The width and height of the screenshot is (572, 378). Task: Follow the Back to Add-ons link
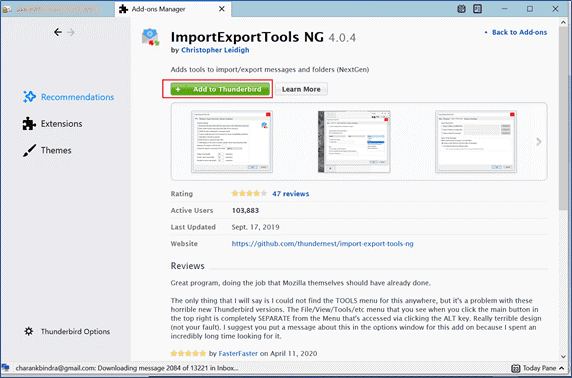click(519, 32)
